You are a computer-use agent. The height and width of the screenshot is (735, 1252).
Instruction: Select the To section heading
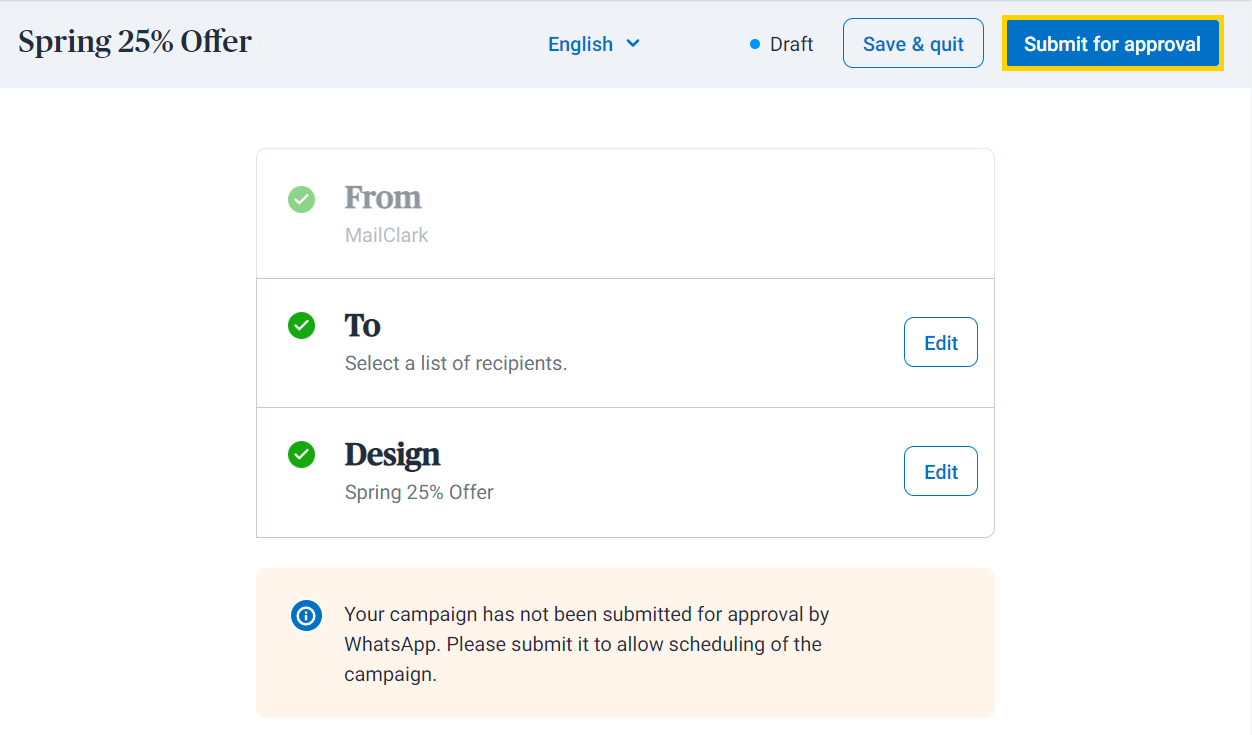[362, 325]
